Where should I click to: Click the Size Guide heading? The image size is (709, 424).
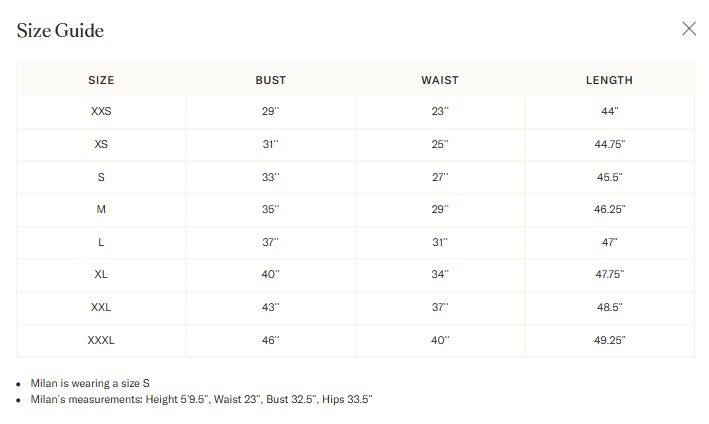(x=60, y=31)
